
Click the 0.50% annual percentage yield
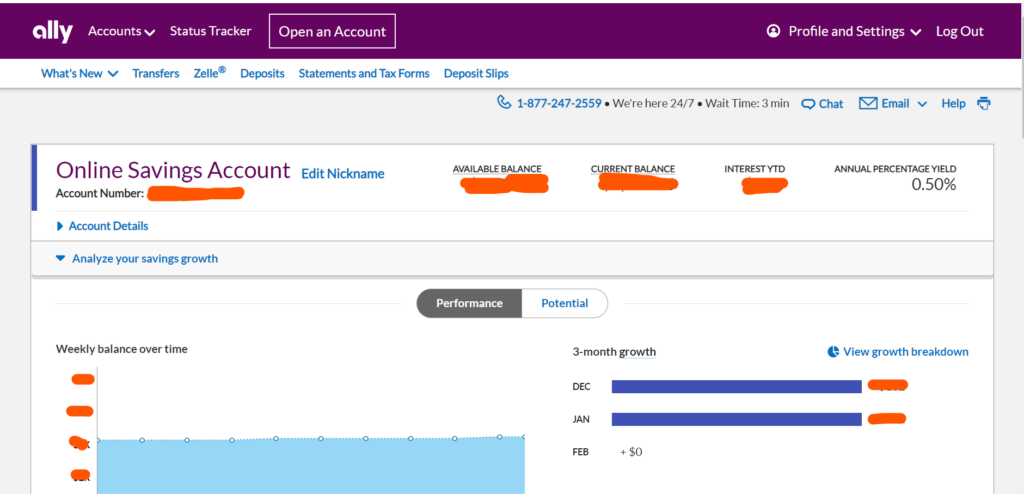pyautogui.click(x=934, y=185)
